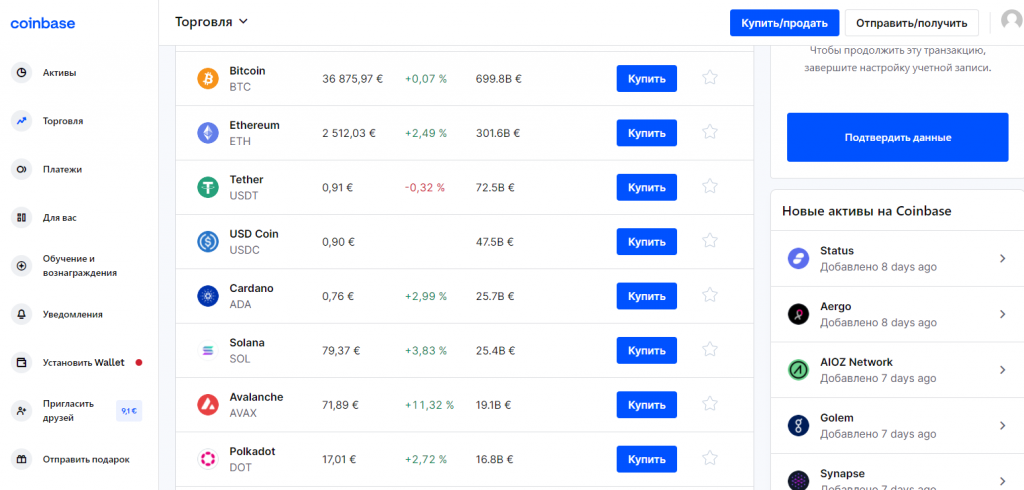The width and height of the screenshot is (1024, 490).
Task: Open Платежи in the sidebar menu
Action: pos(62,169)
